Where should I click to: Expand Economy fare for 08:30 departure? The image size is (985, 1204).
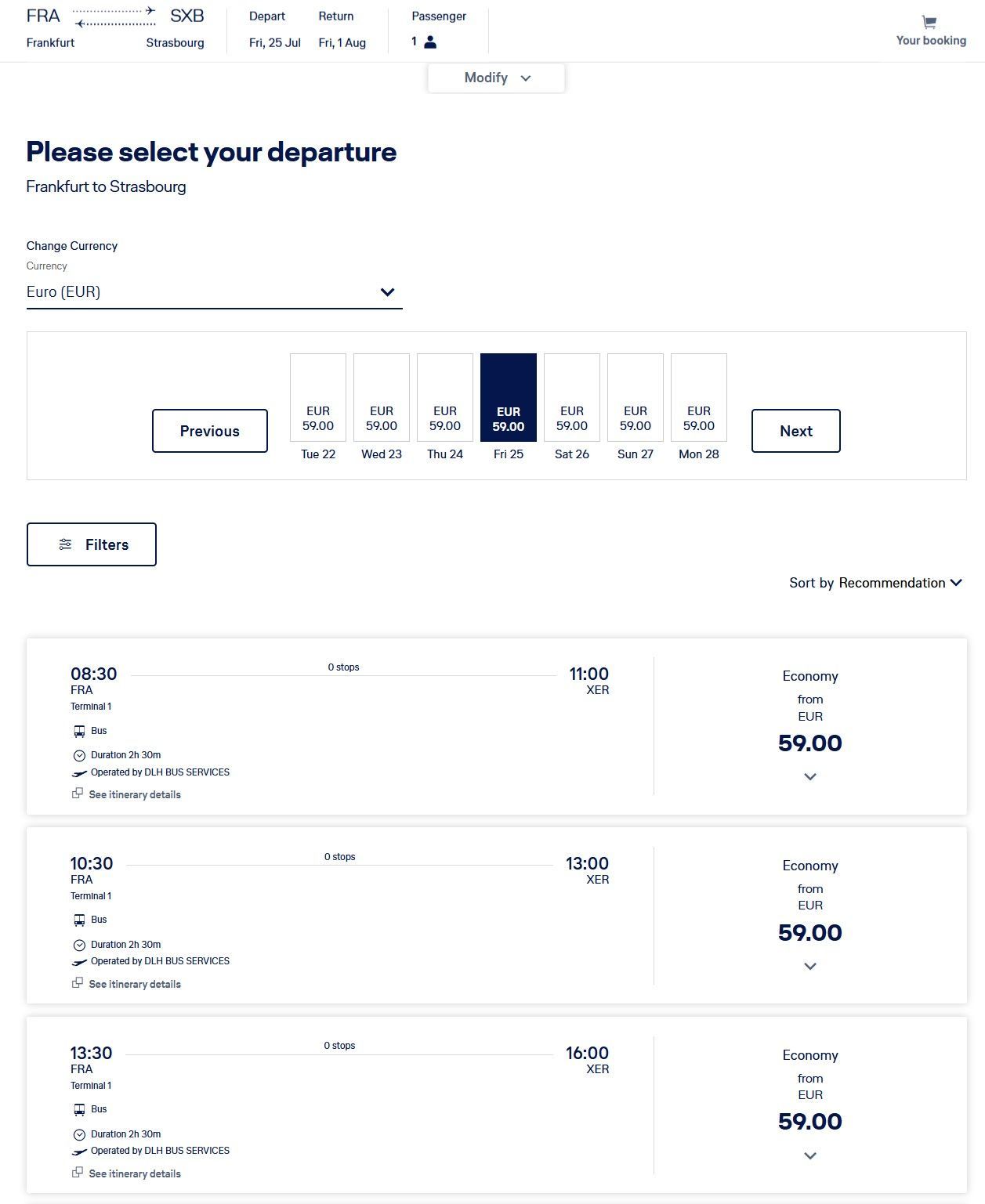click(x=810, y=777)
